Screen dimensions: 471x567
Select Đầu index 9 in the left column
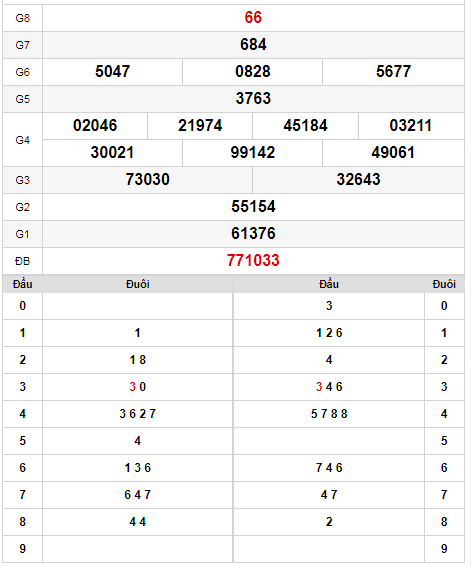pos(22,549)
